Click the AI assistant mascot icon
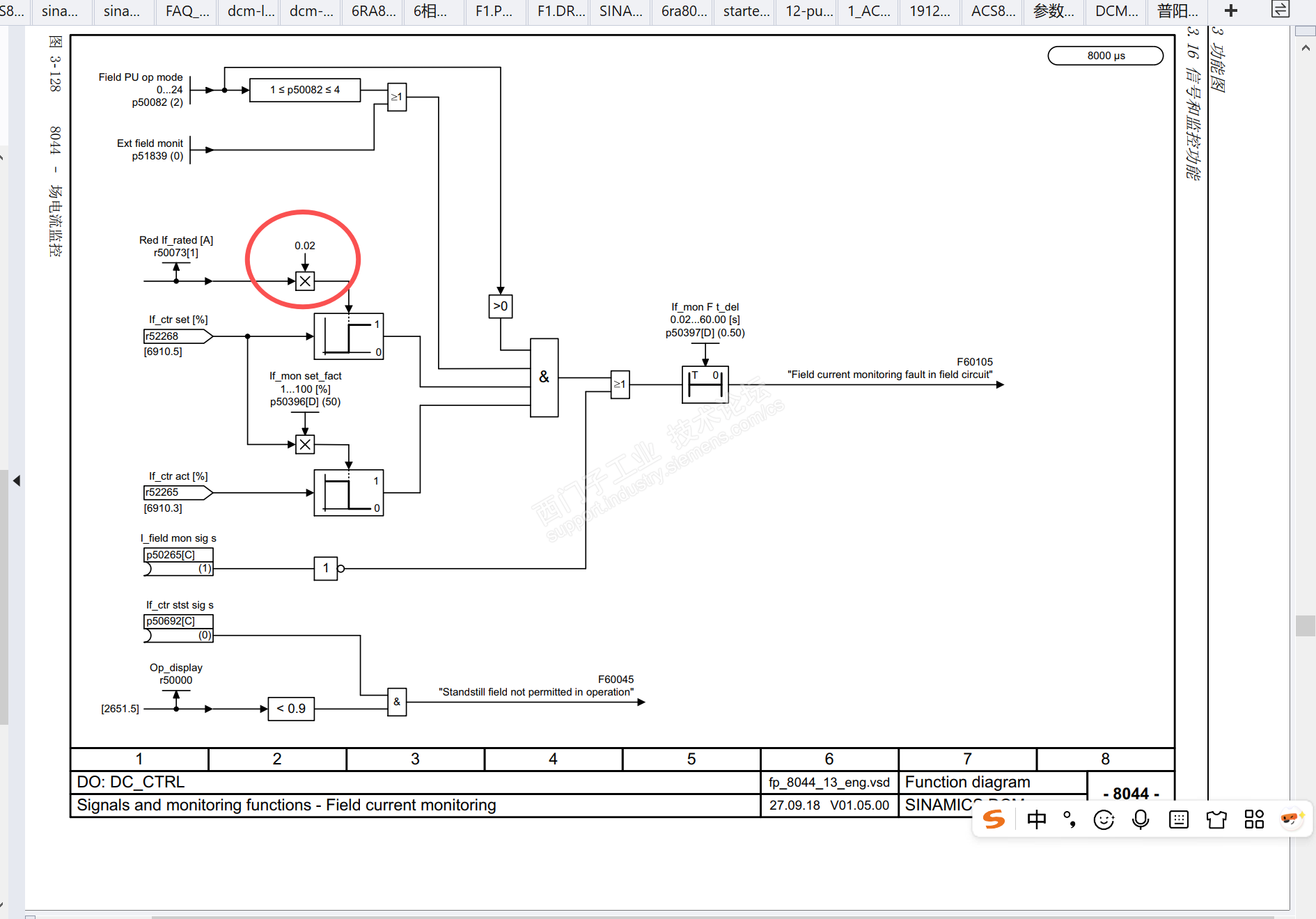This screenshot has height=919, width=1316. [1291, 819]
